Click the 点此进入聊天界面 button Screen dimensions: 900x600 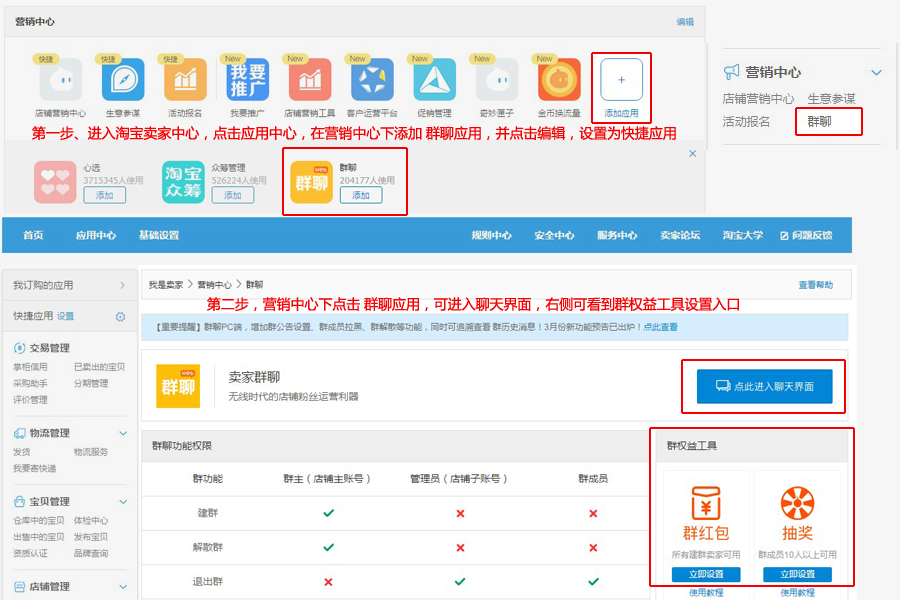click(x=765, y=386)
